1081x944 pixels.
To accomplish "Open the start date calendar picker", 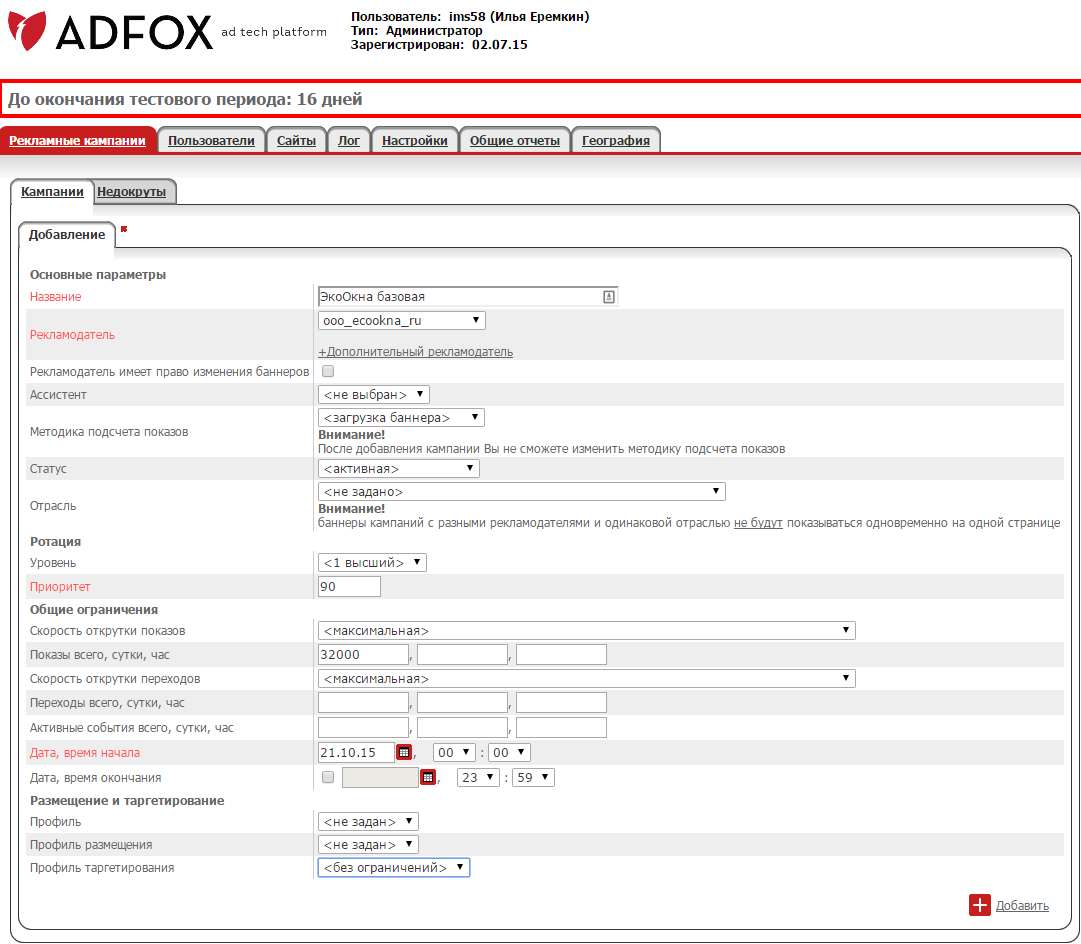I will click(404, 752).
